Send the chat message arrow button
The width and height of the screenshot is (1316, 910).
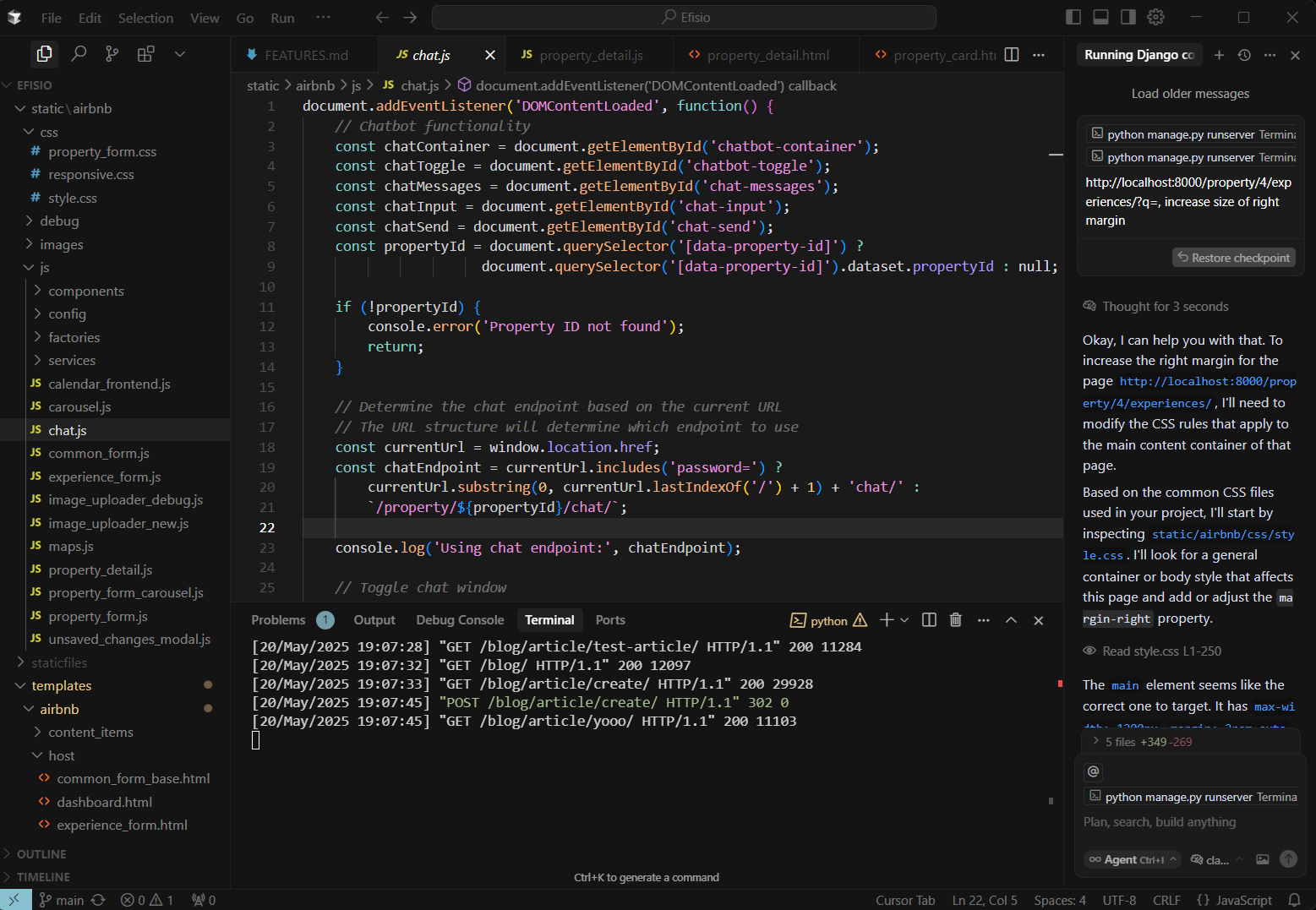point(1288,858)
